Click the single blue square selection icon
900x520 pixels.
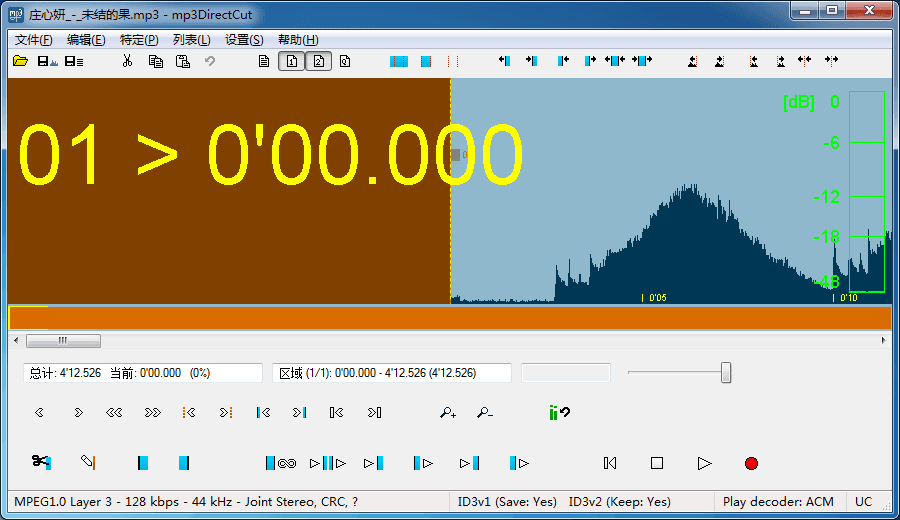(426, 61)
